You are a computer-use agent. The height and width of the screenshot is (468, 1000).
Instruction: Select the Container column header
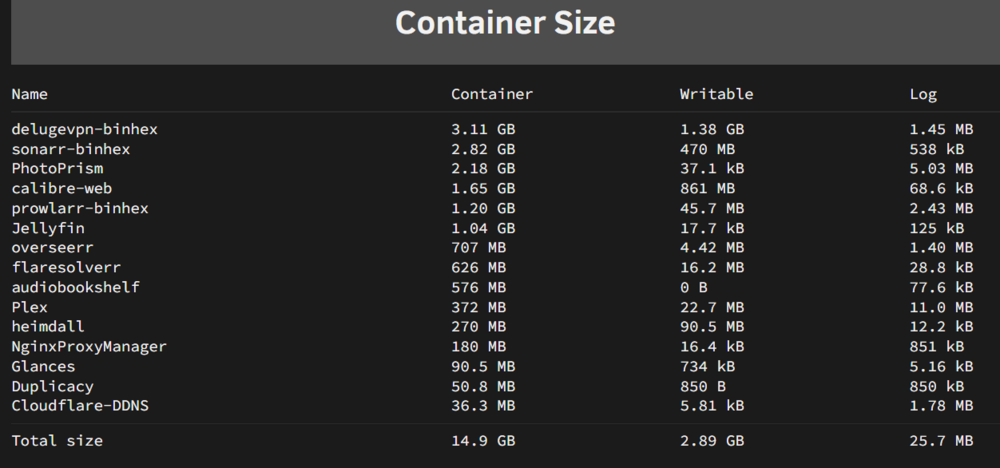pyautogui.click(x=492, y=94)
